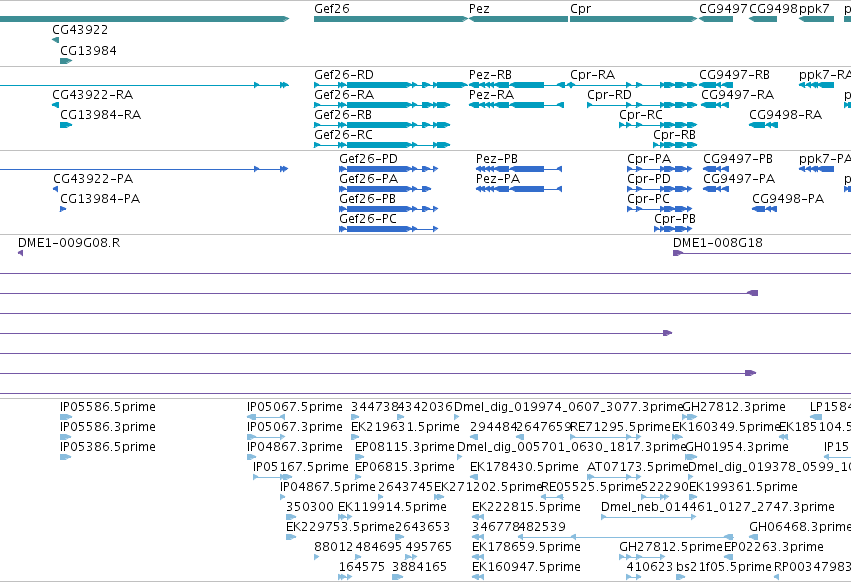
Task: Click the CG9497-RB transcript
Action: pyautogui.click(x=716, y=85)
